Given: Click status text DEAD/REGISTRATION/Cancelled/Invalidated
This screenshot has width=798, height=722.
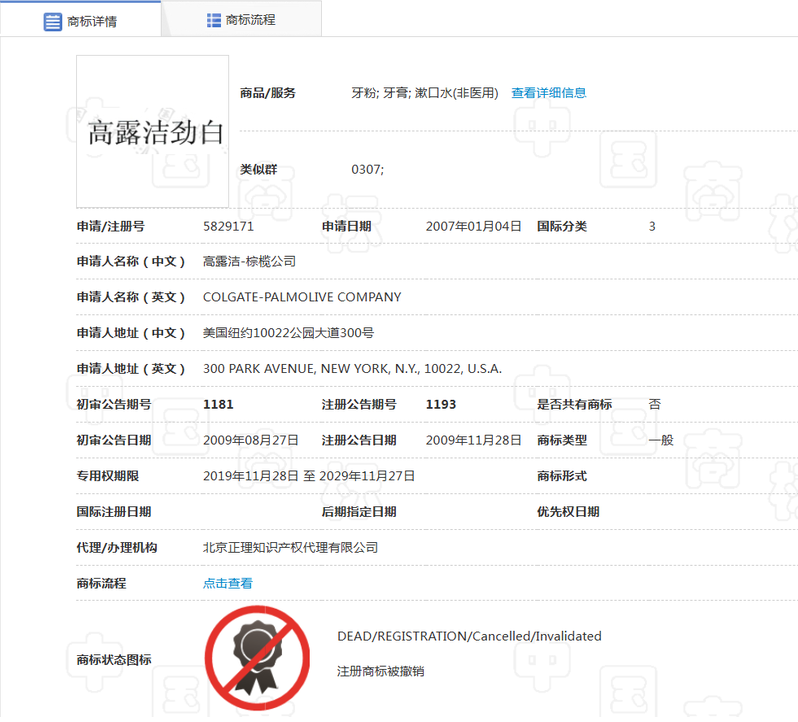Looking at the screenshot, I should coord(469,637).
